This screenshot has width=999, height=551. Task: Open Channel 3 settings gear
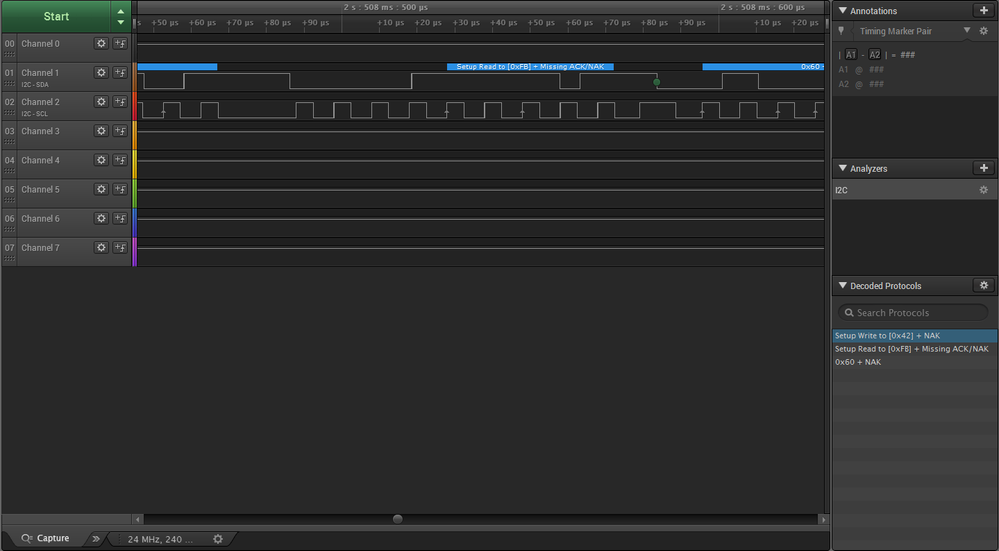(101, 131)
